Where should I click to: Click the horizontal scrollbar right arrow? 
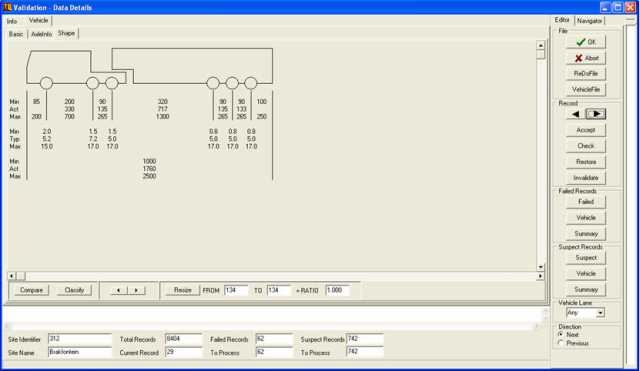[x=540, y=276]
